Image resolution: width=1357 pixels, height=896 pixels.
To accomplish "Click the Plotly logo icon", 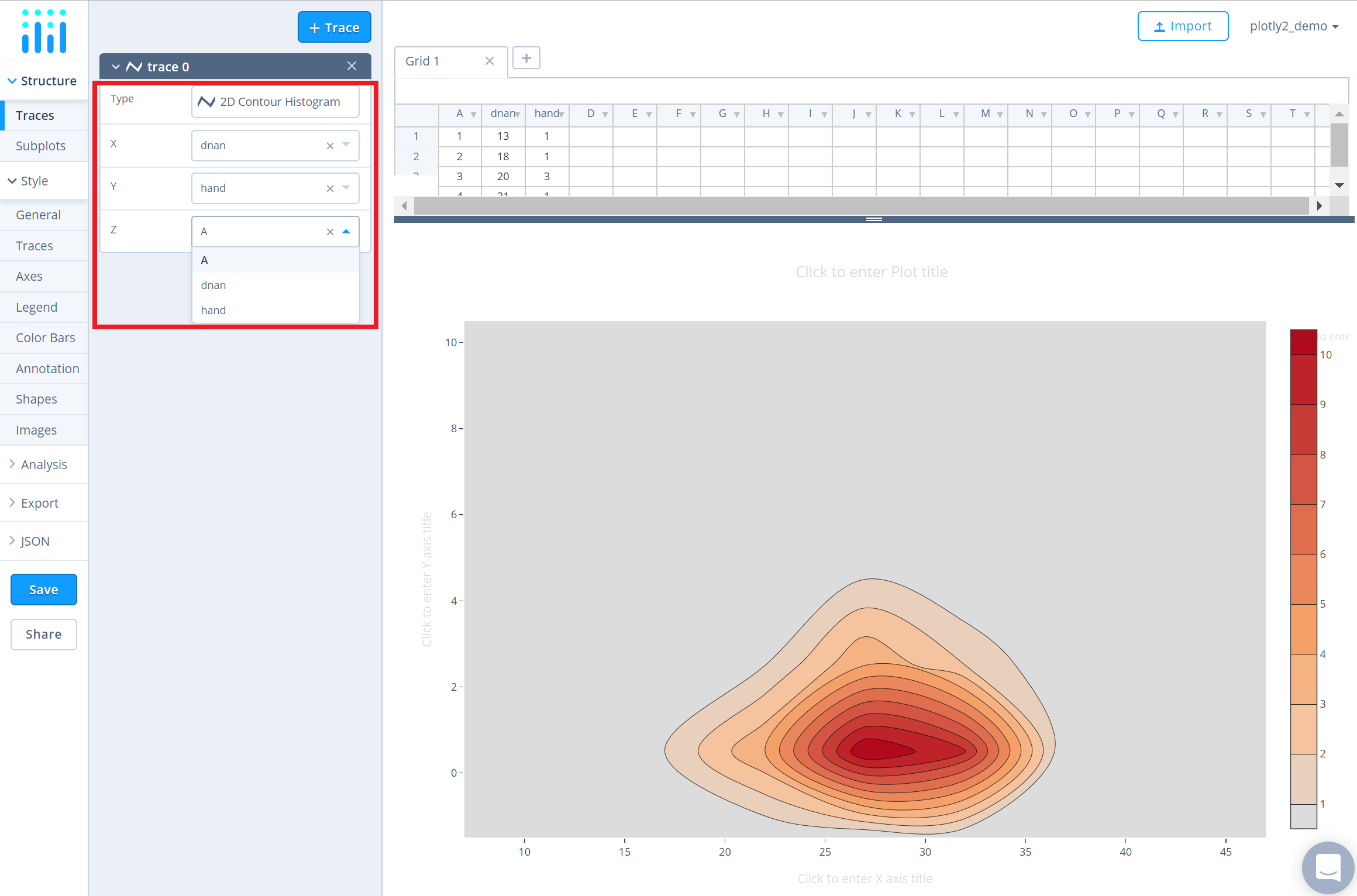I will click(x=44, y=32).
